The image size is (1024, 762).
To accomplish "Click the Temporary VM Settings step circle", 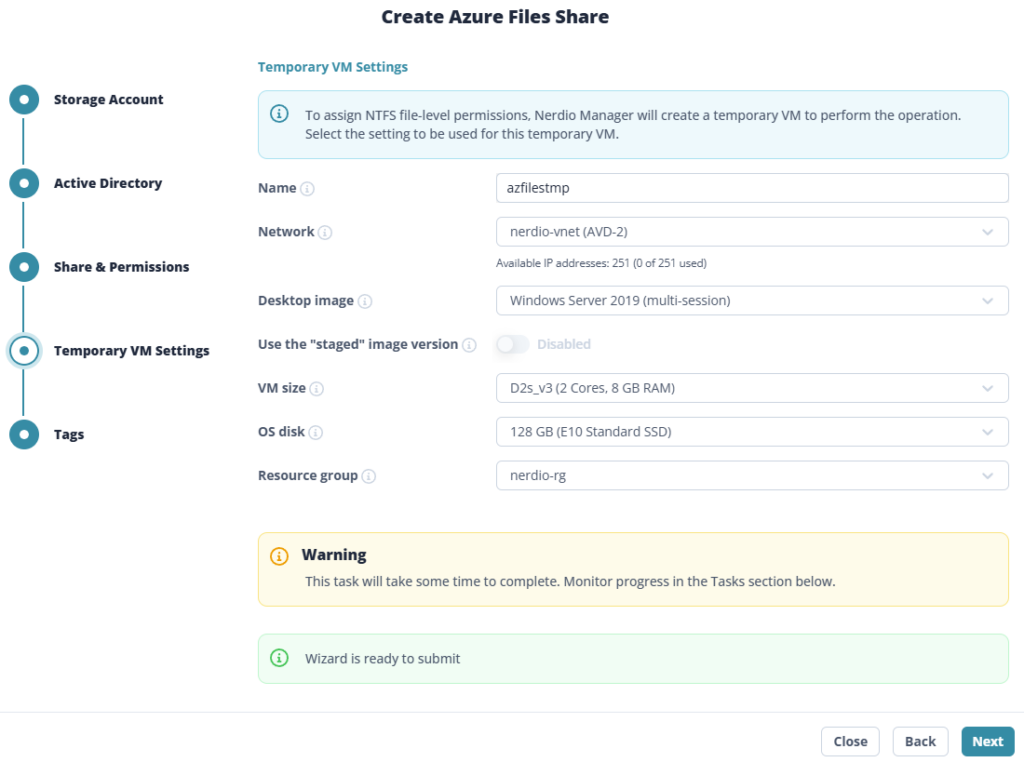I will [x=24, y=351].
